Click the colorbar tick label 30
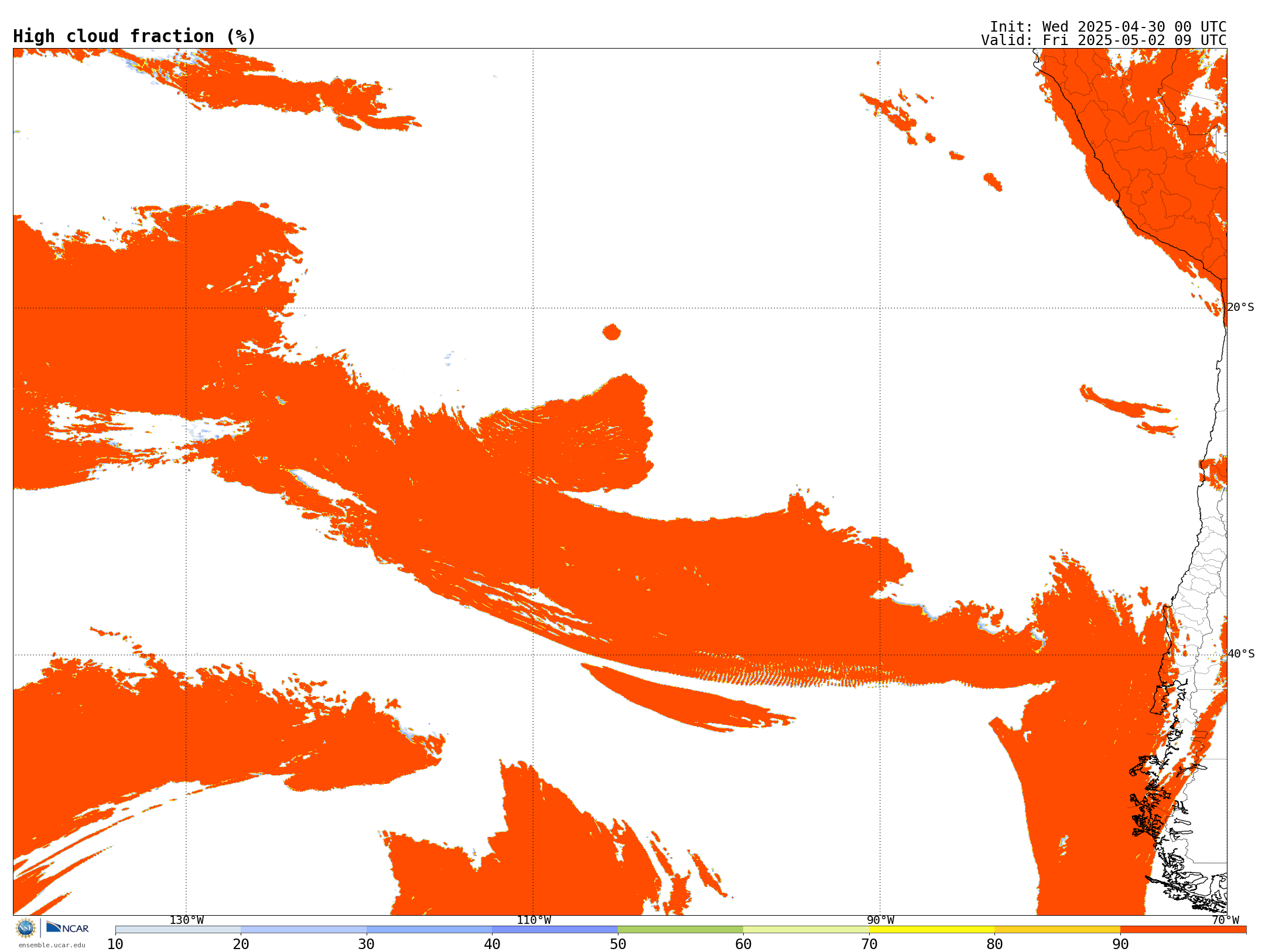1265x952 pixels. point(367,944)
